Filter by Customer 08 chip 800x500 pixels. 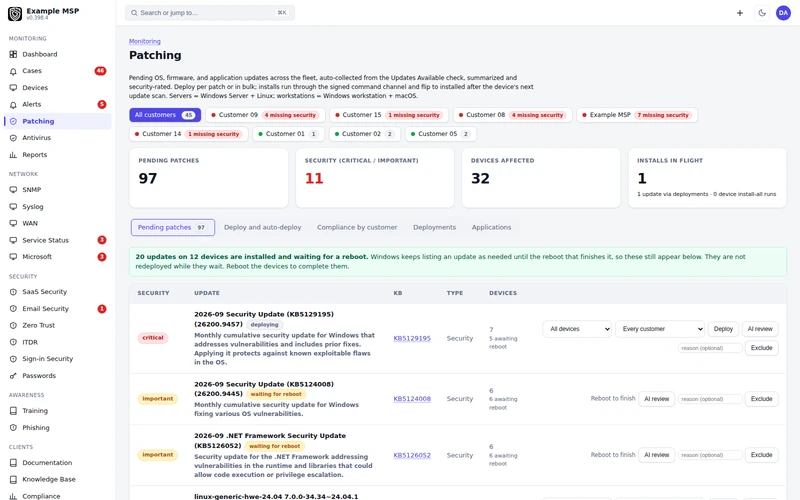(x=512, y=115)
